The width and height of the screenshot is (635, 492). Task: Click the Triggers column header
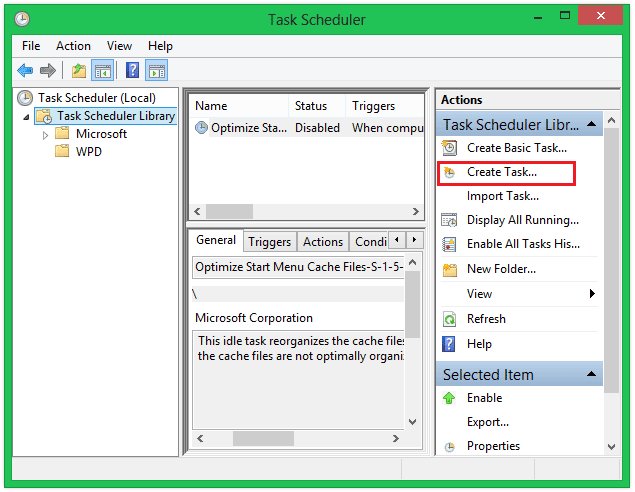tap(384, 106)
